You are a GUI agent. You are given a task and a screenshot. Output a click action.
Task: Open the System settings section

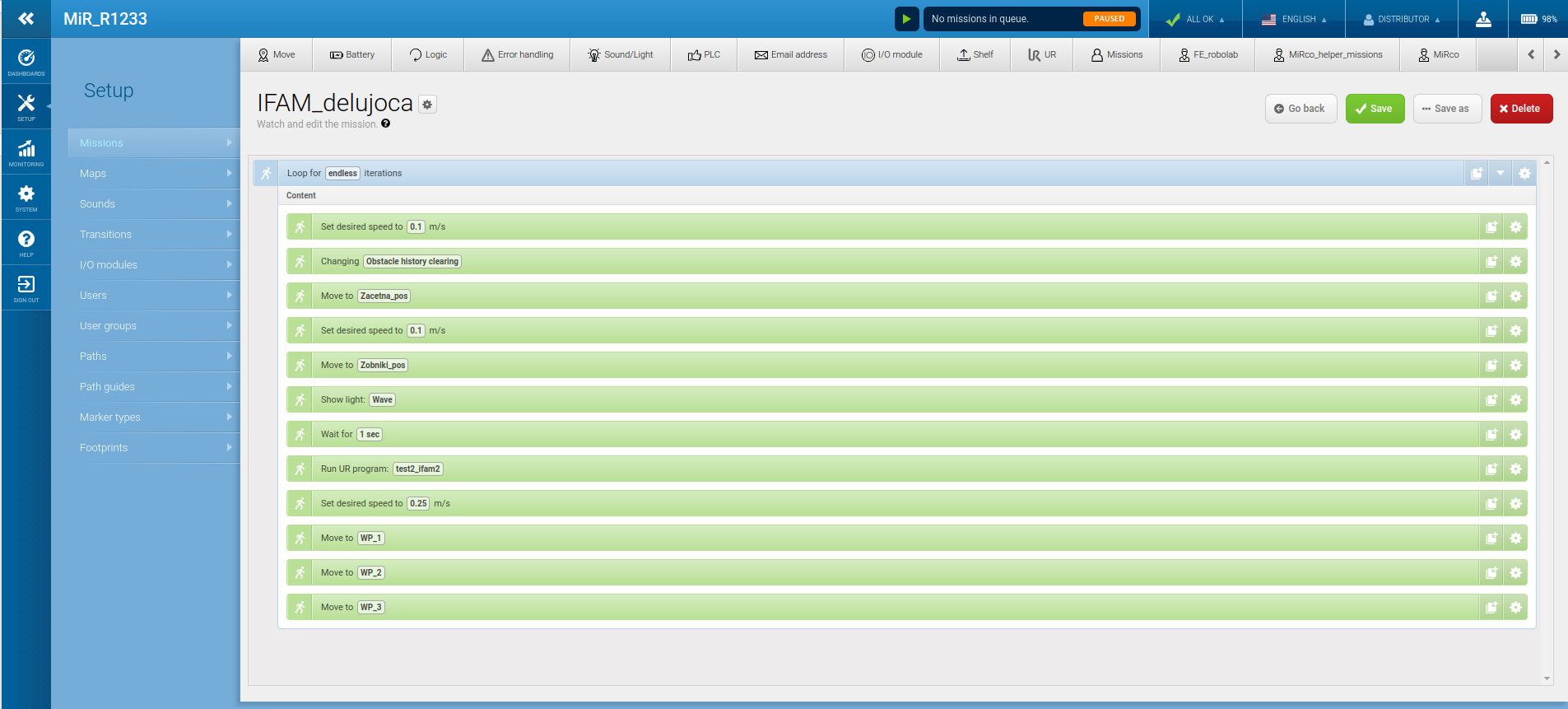26,197
